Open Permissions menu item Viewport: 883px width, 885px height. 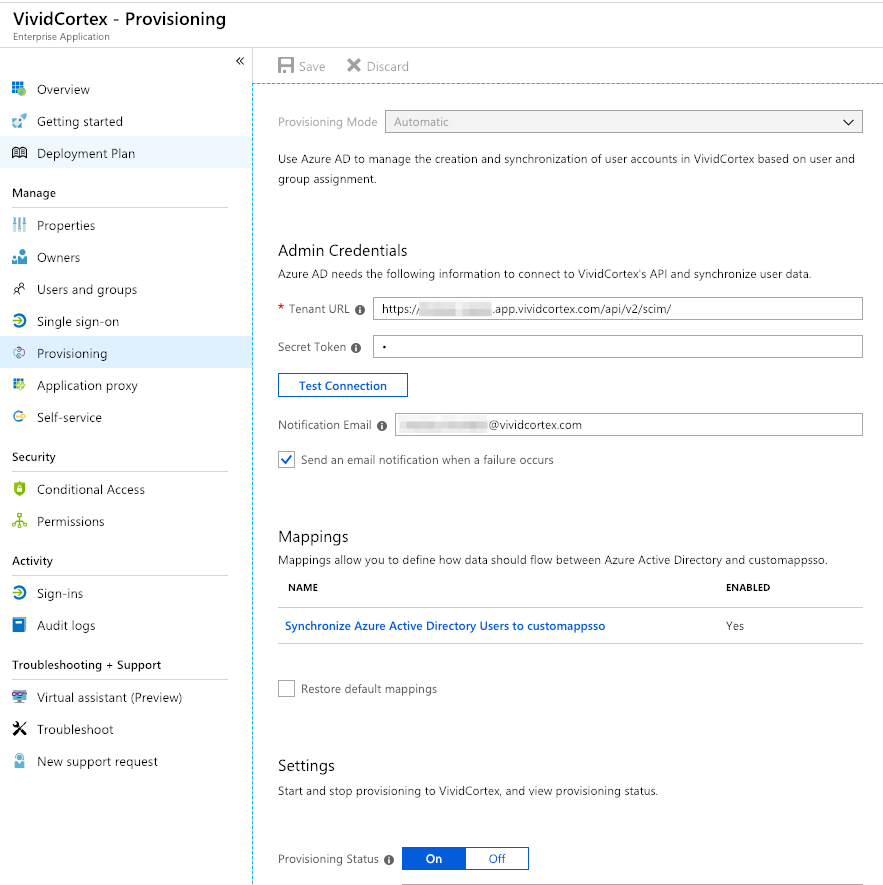click(x=71, y=521)
